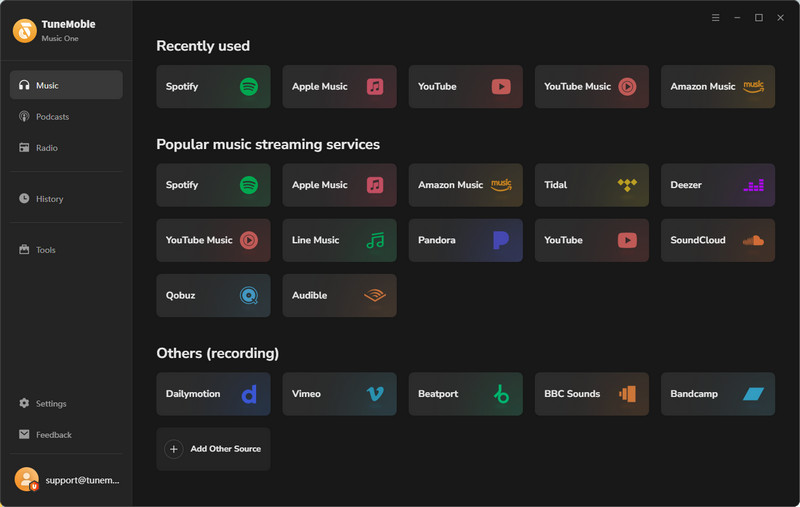
Task: Open the hamburger menu in title bar
Action: click(715, 17)
